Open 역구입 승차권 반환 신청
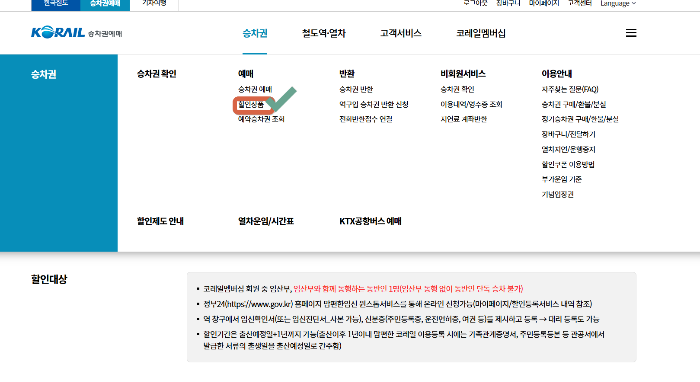The image size is (700, 382). [x=374, y=104]
